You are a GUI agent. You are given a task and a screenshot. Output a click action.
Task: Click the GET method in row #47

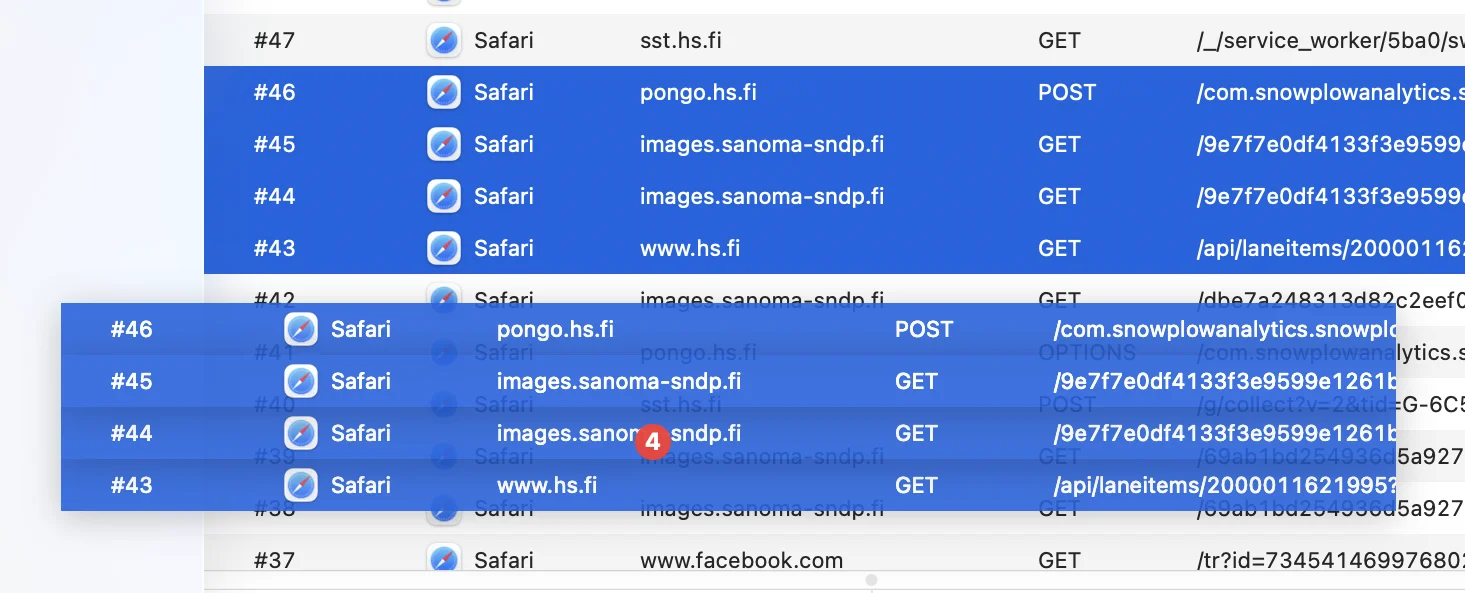pyautogui.click(x=1059, y=41)
